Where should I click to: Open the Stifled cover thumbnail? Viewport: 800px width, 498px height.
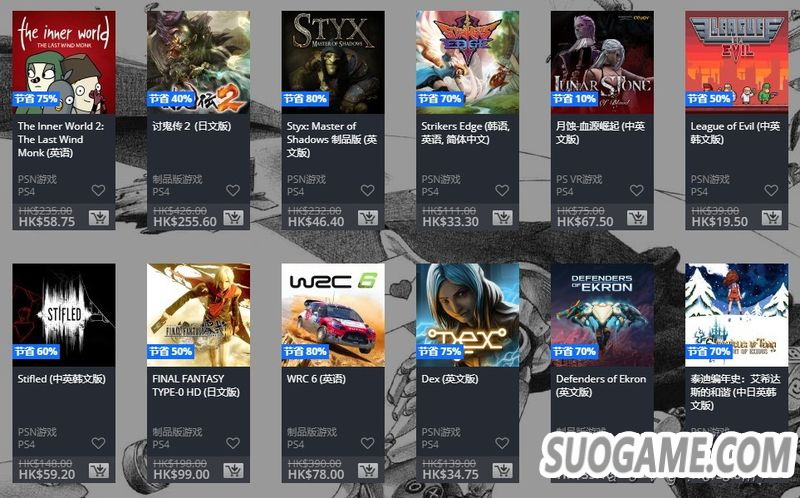coord(64,315)
